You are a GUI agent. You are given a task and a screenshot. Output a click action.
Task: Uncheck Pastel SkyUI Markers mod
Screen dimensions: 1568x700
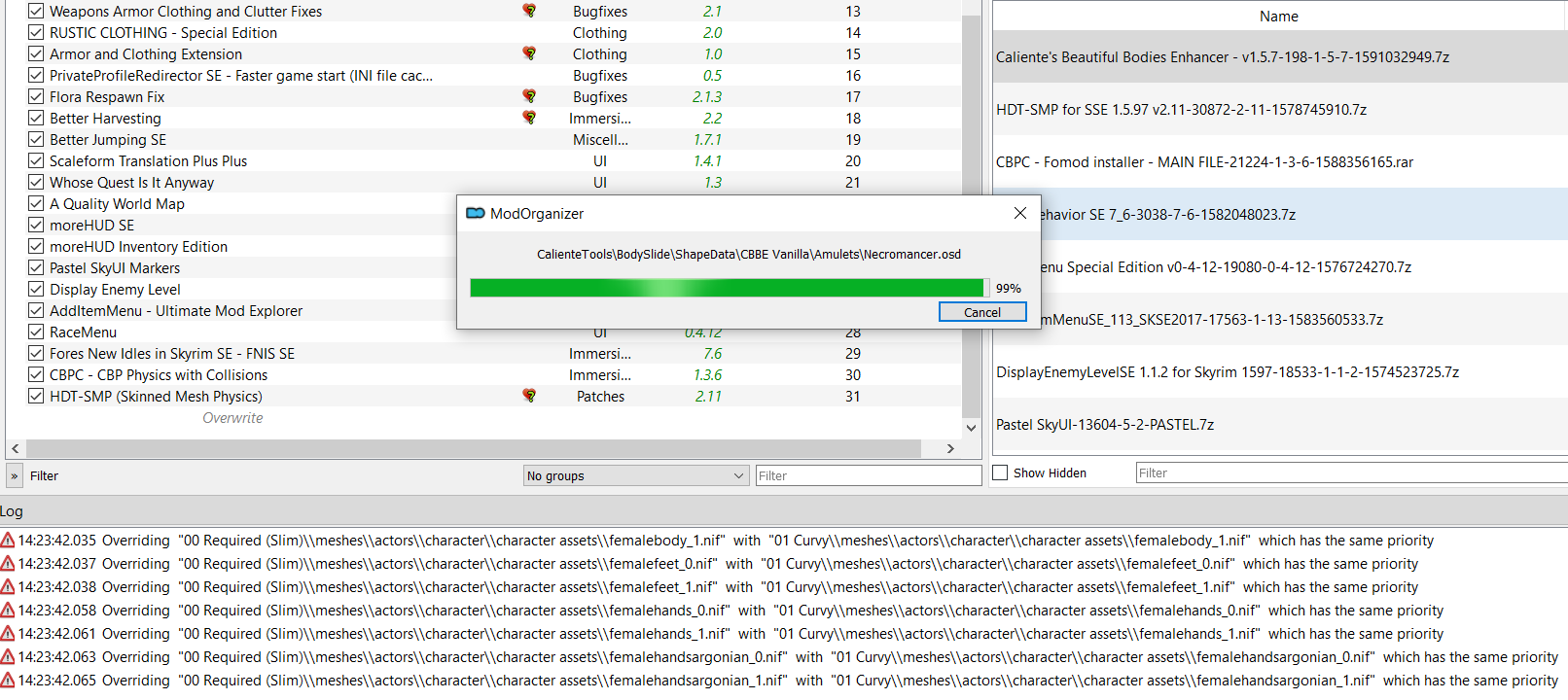36,267
